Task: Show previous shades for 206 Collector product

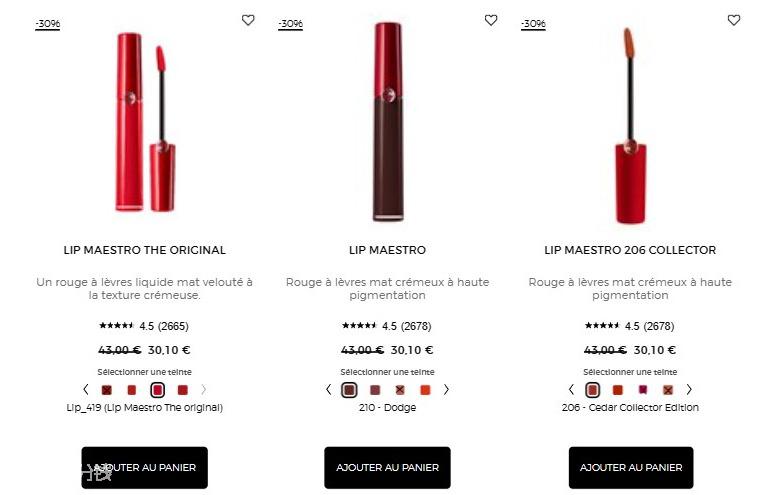Action: click(x=571, y=389)
